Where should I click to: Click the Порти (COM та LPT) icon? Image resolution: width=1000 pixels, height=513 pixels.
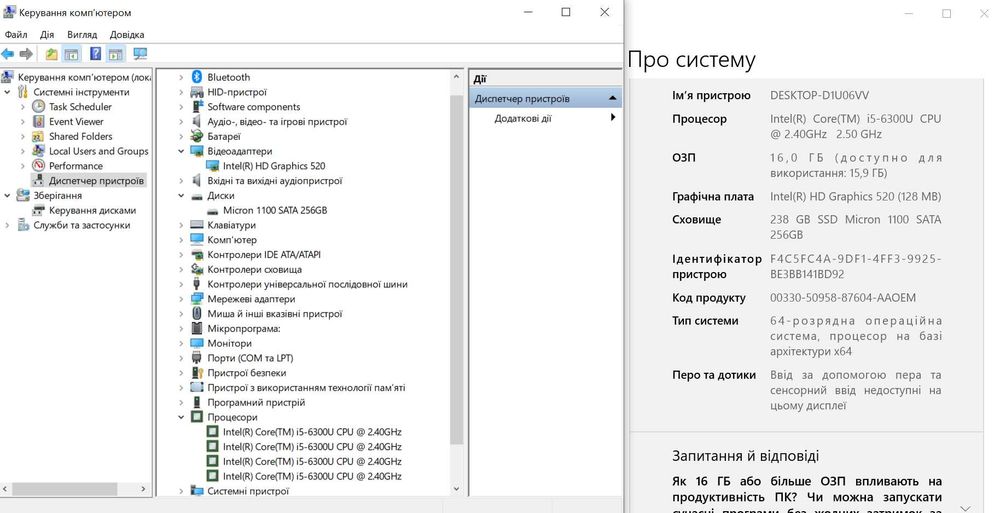[x=197, y=358]
